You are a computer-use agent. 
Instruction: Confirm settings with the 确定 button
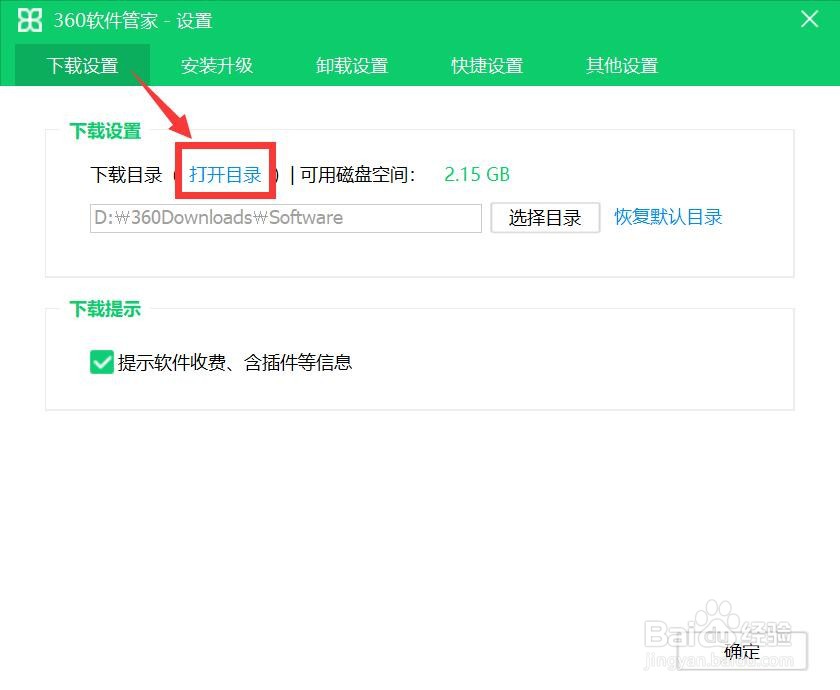point(741,651)
